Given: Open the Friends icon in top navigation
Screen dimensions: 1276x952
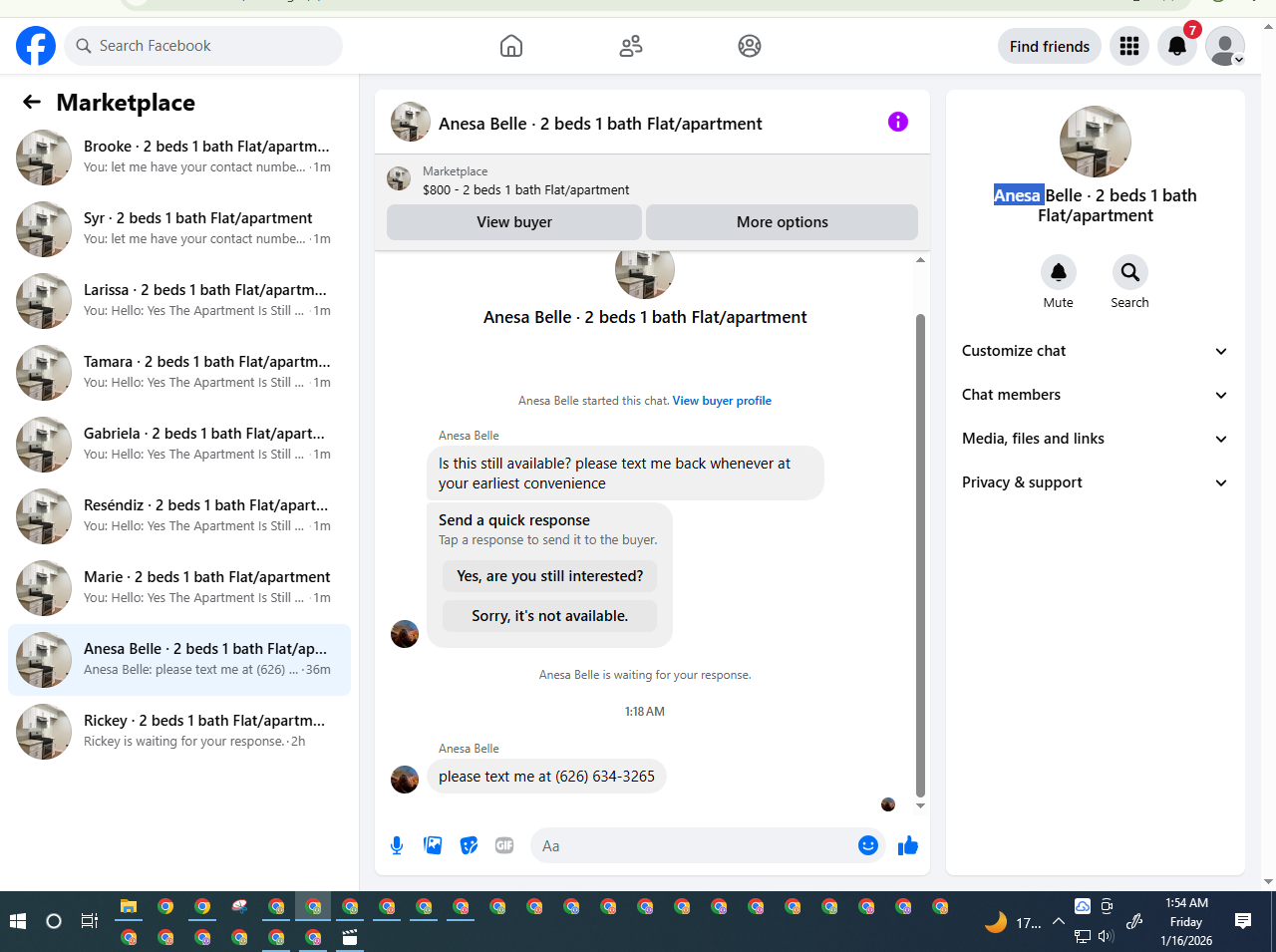Looking at the screenshot, I should click(x=631, y=46).
